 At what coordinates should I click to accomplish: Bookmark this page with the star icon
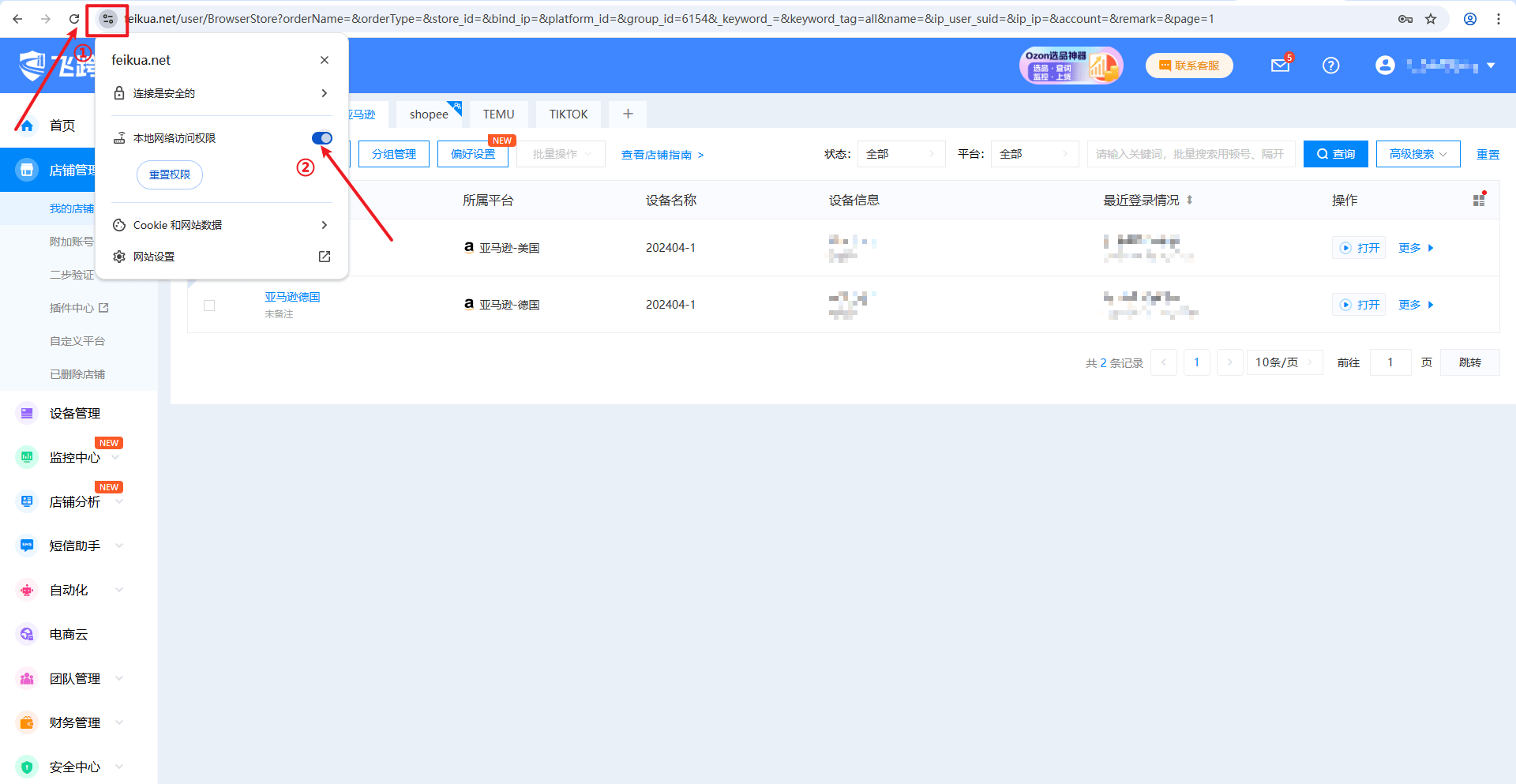pyautogui.click(x=1431, y=19)
